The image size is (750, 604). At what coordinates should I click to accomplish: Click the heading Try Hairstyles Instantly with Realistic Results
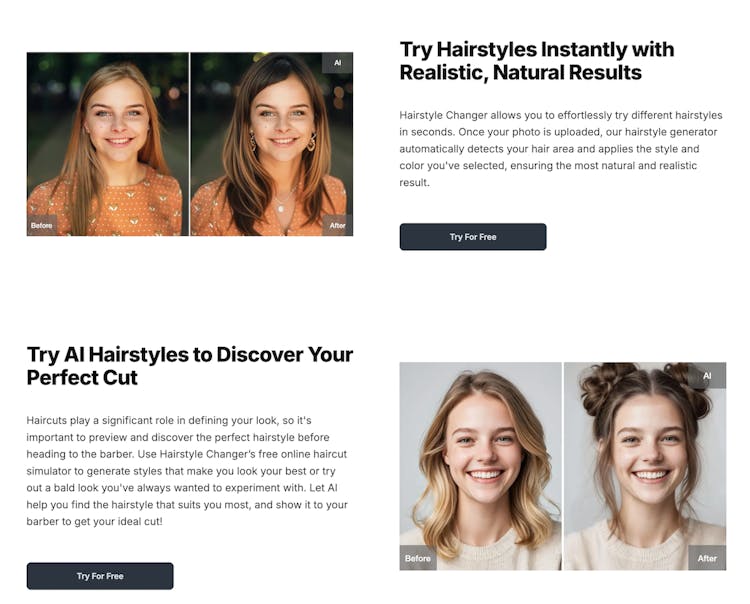pos(537,61)
